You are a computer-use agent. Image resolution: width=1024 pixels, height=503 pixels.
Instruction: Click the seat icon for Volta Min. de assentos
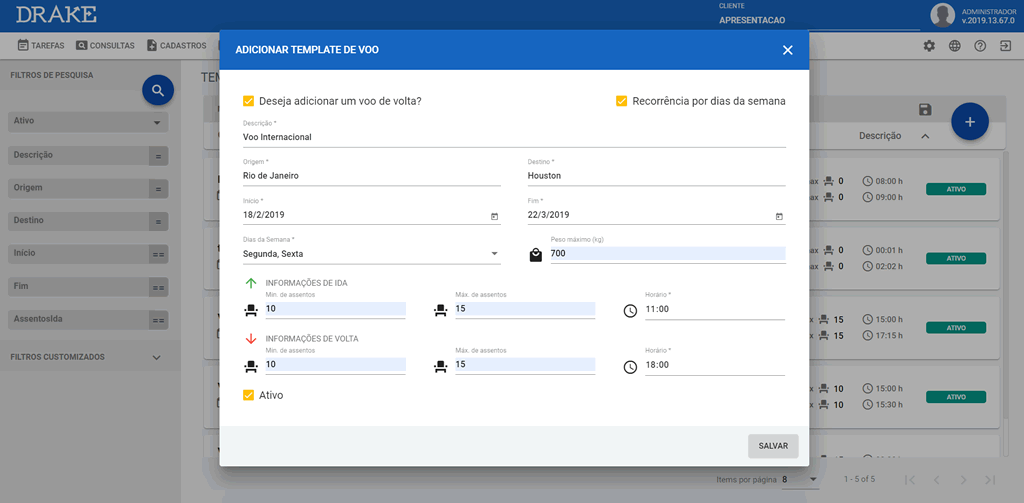[250, 367]
